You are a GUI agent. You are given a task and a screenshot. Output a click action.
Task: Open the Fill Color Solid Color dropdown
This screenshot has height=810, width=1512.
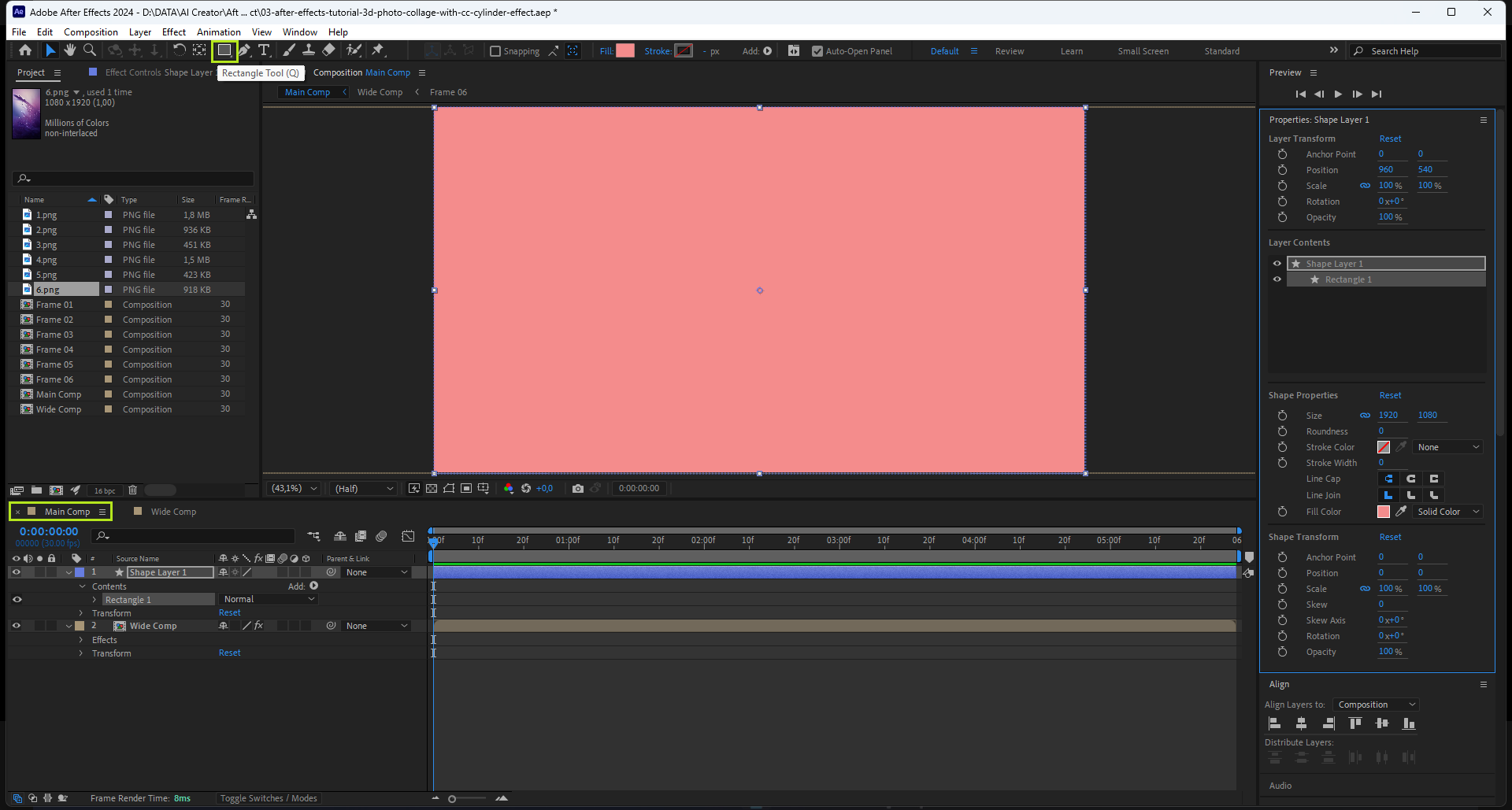click(x=1447, y=512)
